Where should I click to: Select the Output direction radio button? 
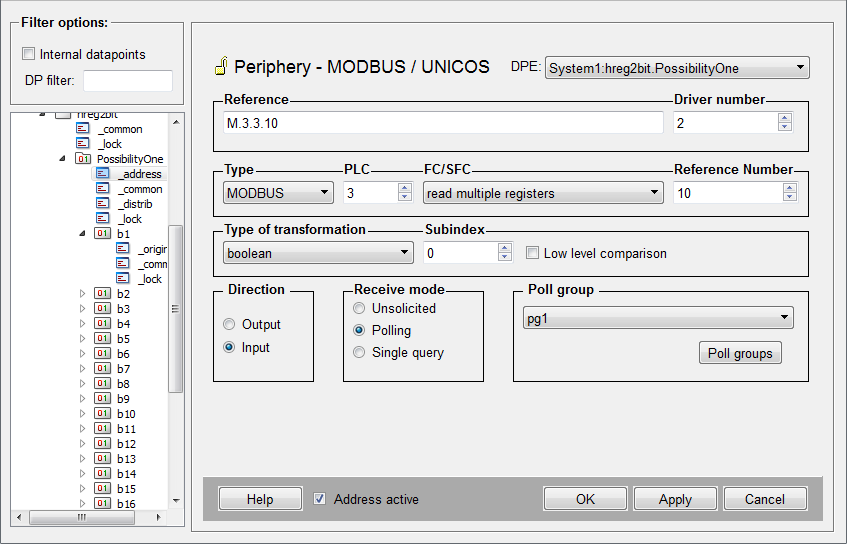(x=229, y=325)
